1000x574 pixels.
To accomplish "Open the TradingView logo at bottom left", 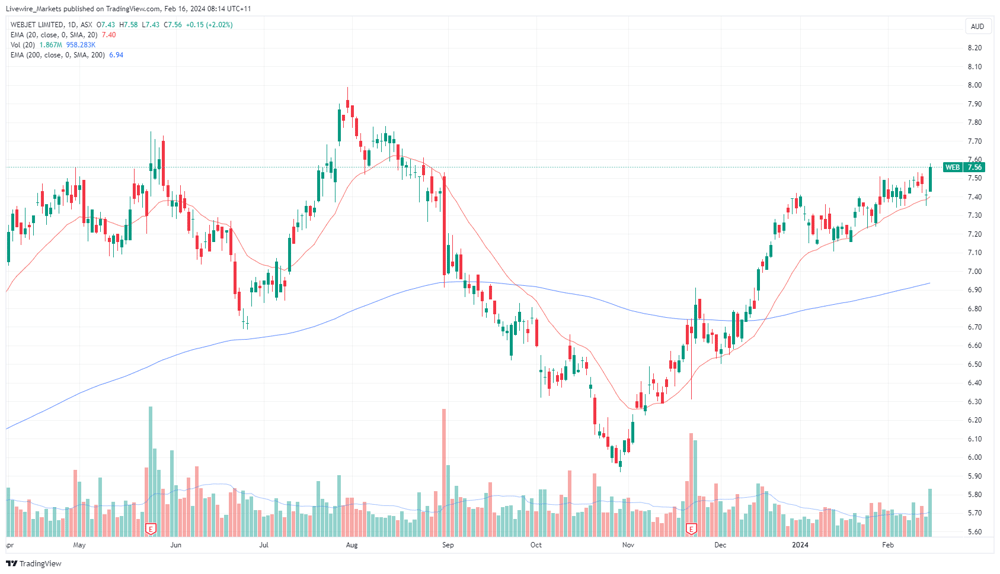I will (34, 564).
